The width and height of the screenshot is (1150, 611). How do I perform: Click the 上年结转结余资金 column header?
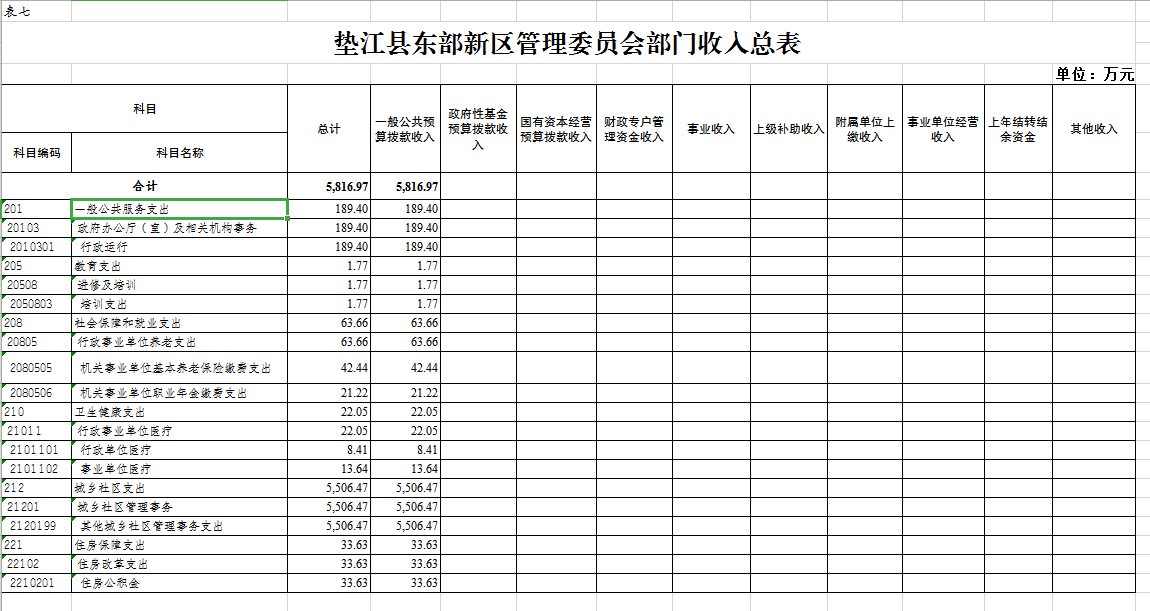(1018, 129)
